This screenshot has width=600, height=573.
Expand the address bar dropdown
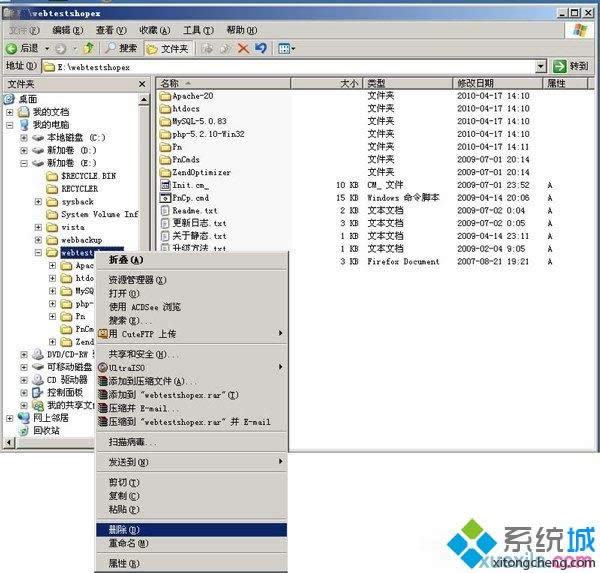[x=541, y=66]
